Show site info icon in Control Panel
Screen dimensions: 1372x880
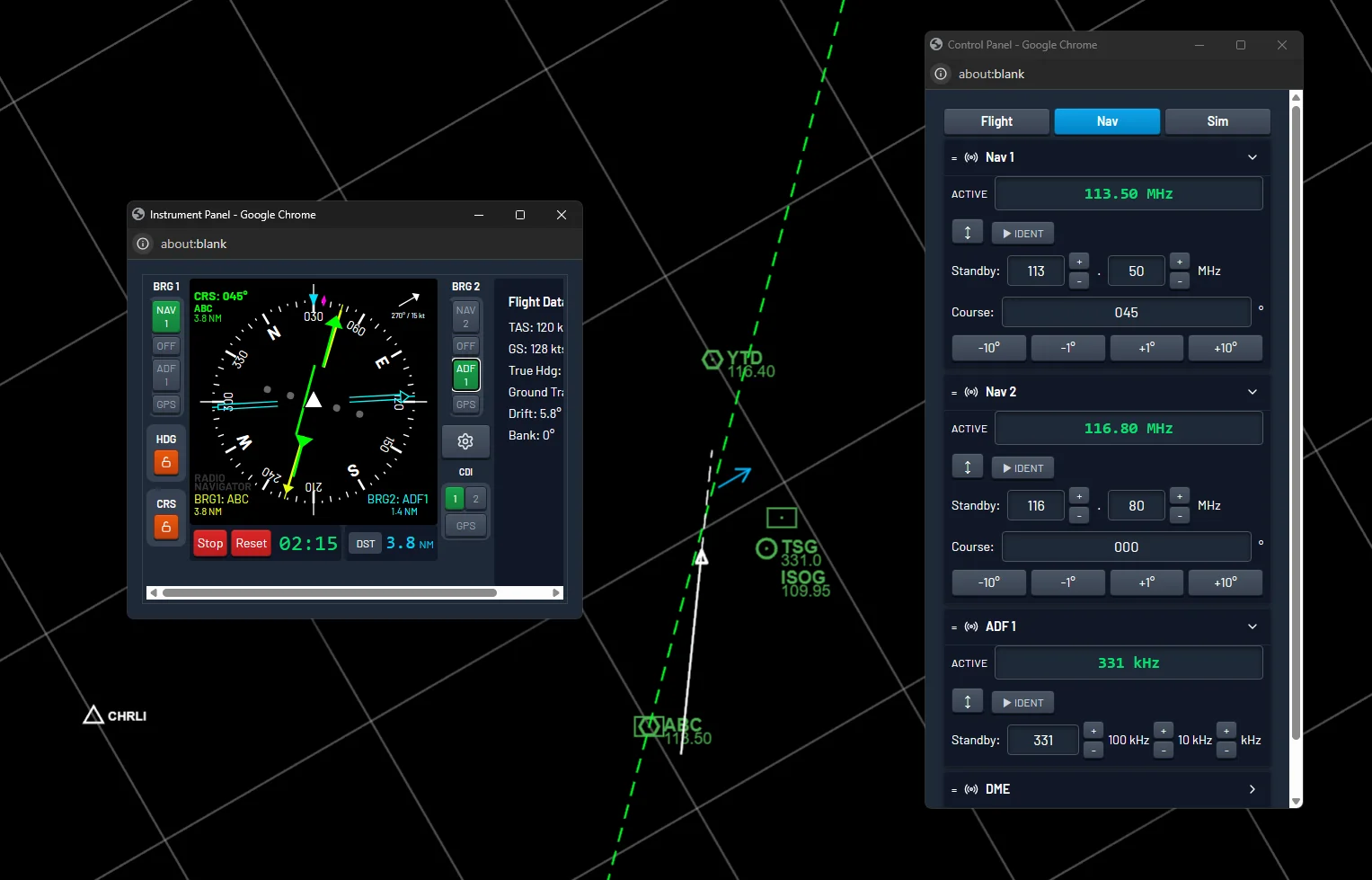pyautogui.click(x=941, y=74)
